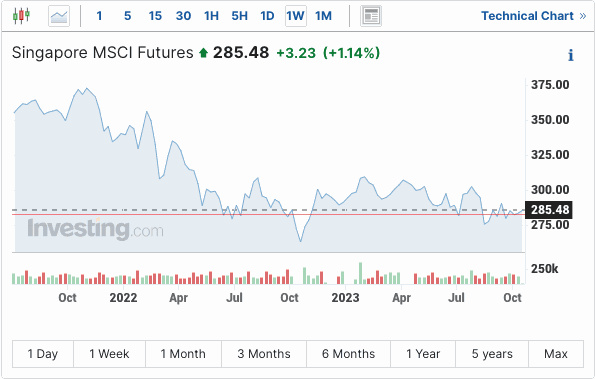Select the 5H interval
The image size is (595, 379).
239,16
